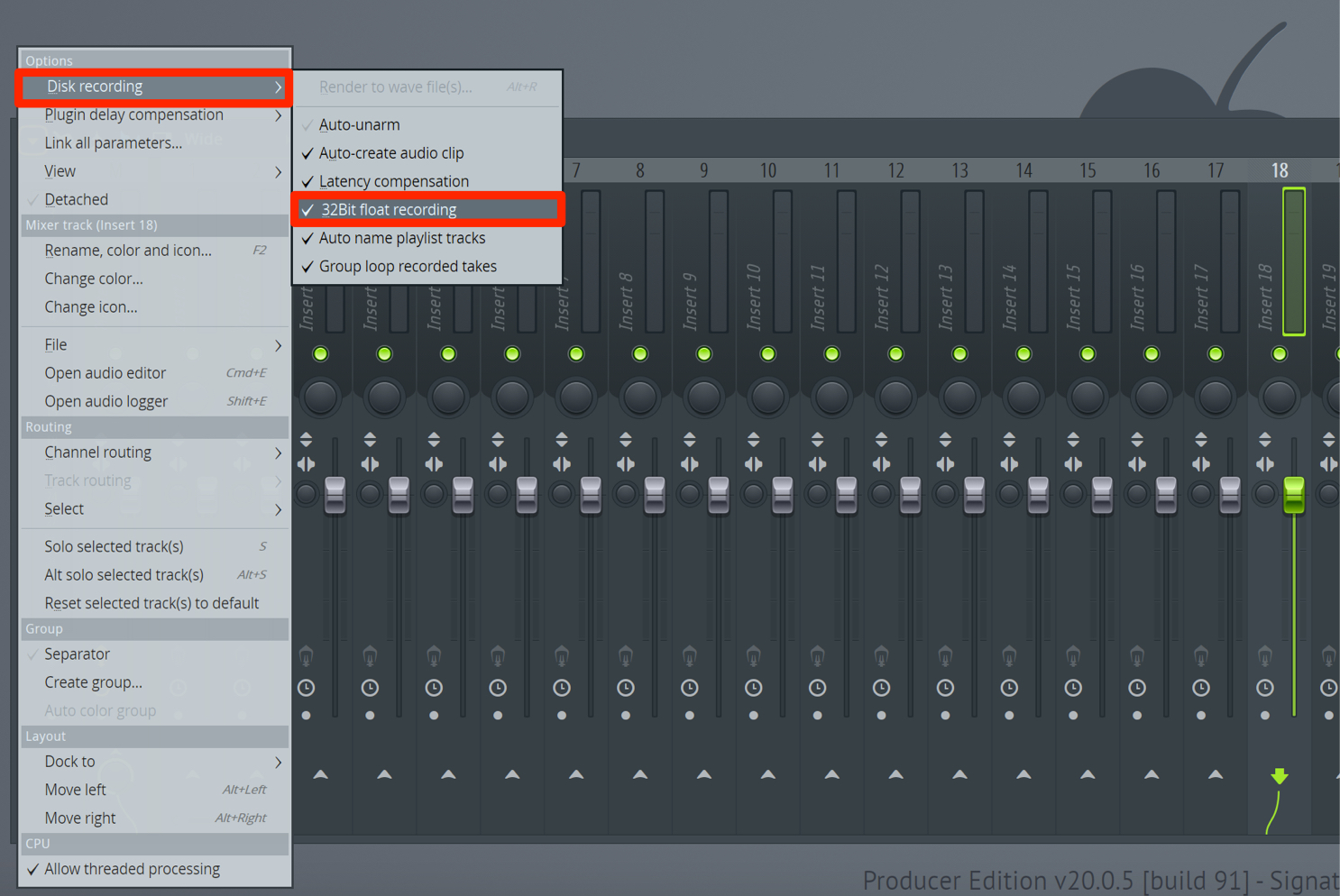Image resolution: width=1340 pixels, height=896 pixels.
Task: Expand the Select submenu
Action: pos(154,509)
